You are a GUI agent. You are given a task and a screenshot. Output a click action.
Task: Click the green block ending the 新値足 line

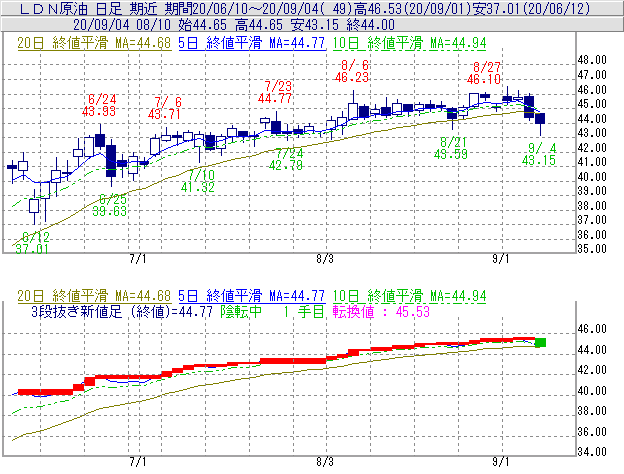click(540, 342)
